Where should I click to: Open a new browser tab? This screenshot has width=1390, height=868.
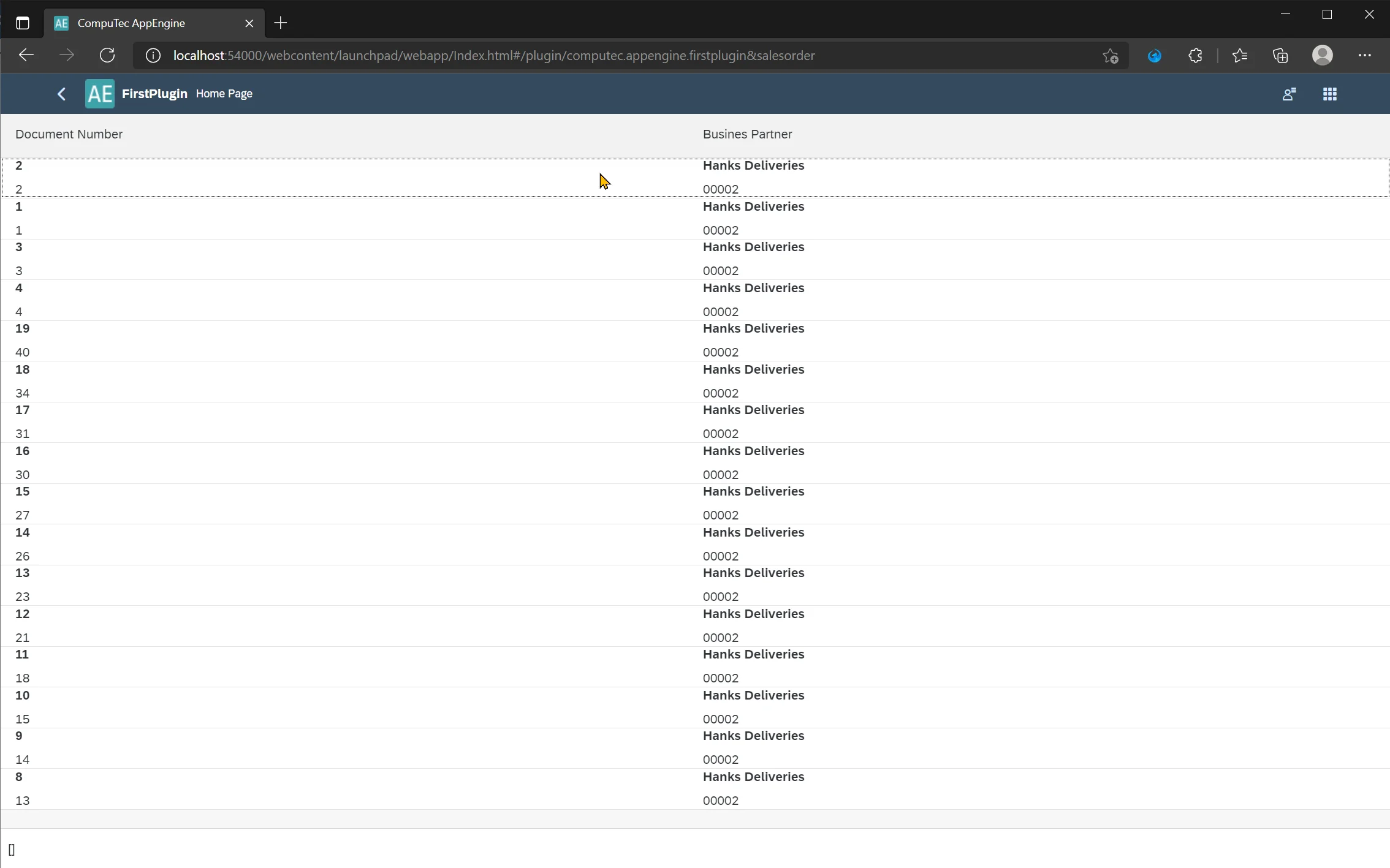point(281,23)
